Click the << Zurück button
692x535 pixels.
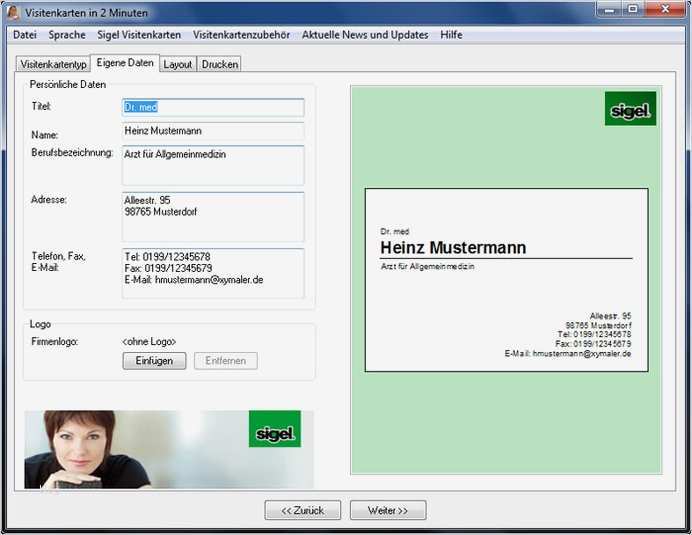tap(303, 510)
